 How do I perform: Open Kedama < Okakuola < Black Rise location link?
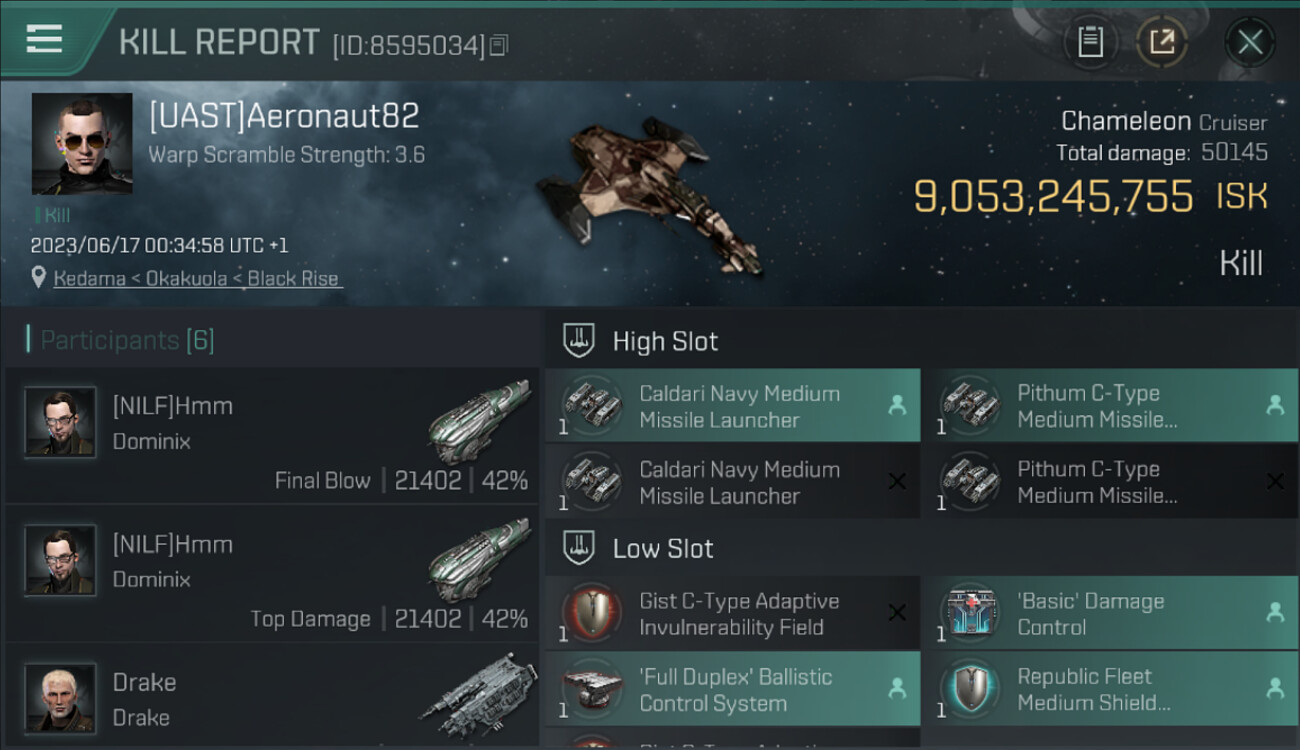pos(196,279)
